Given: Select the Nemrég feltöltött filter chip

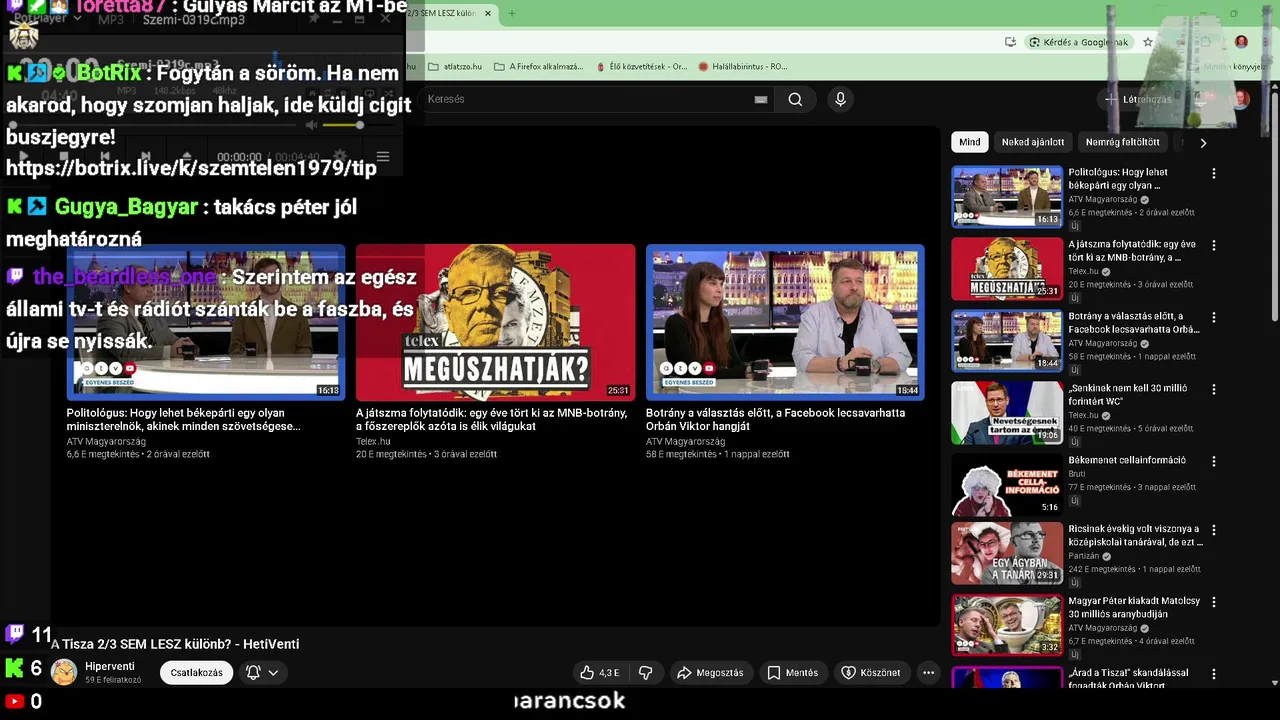Looking at the screenshot, I should 1122,142.
